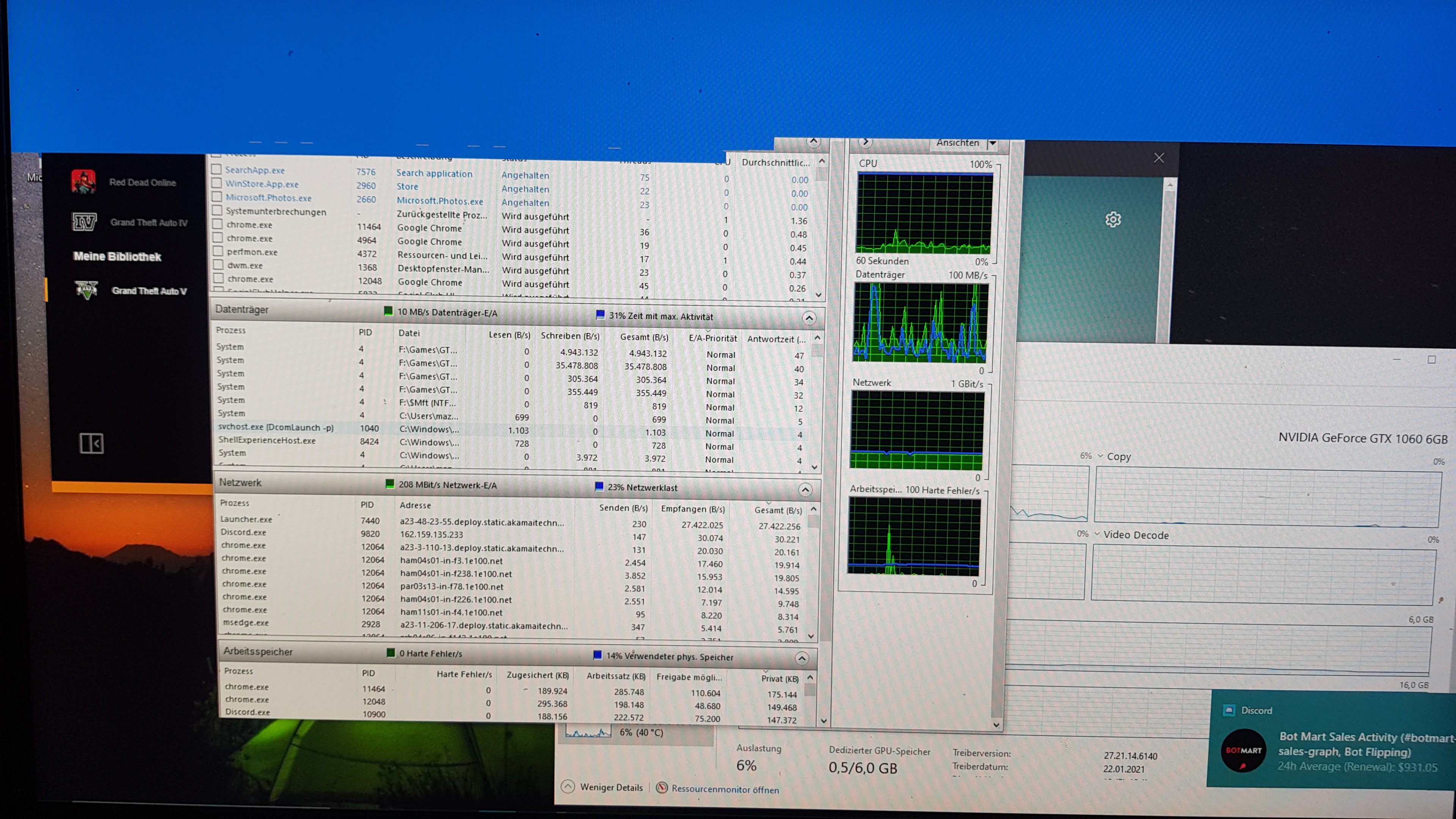
Task: Click the Weniger Details arrow icon
Action: pyautogui.click(x=568, y=787)
